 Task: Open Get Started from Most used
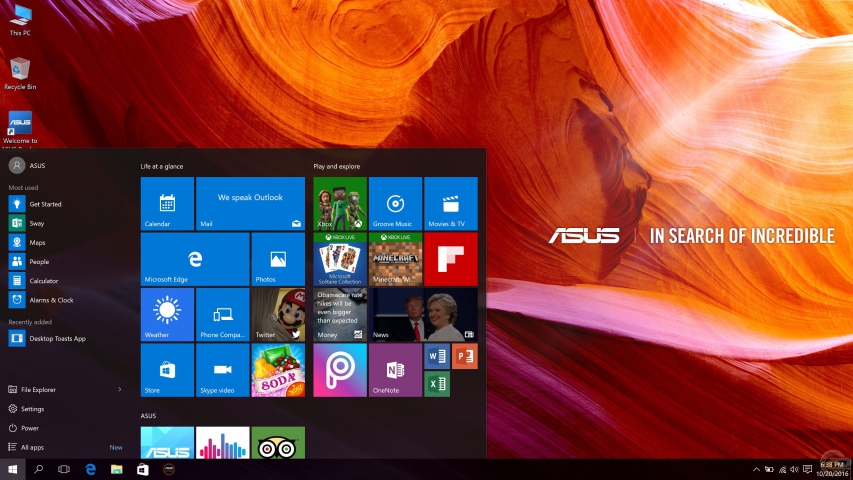tap(65, 204)
